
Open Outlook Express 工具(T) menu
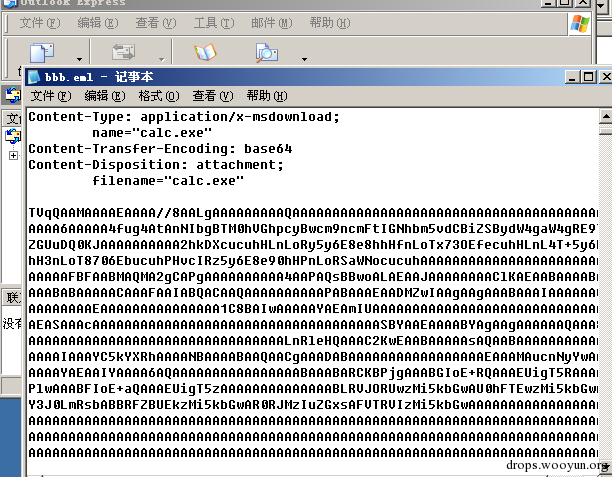pos(214,23)
